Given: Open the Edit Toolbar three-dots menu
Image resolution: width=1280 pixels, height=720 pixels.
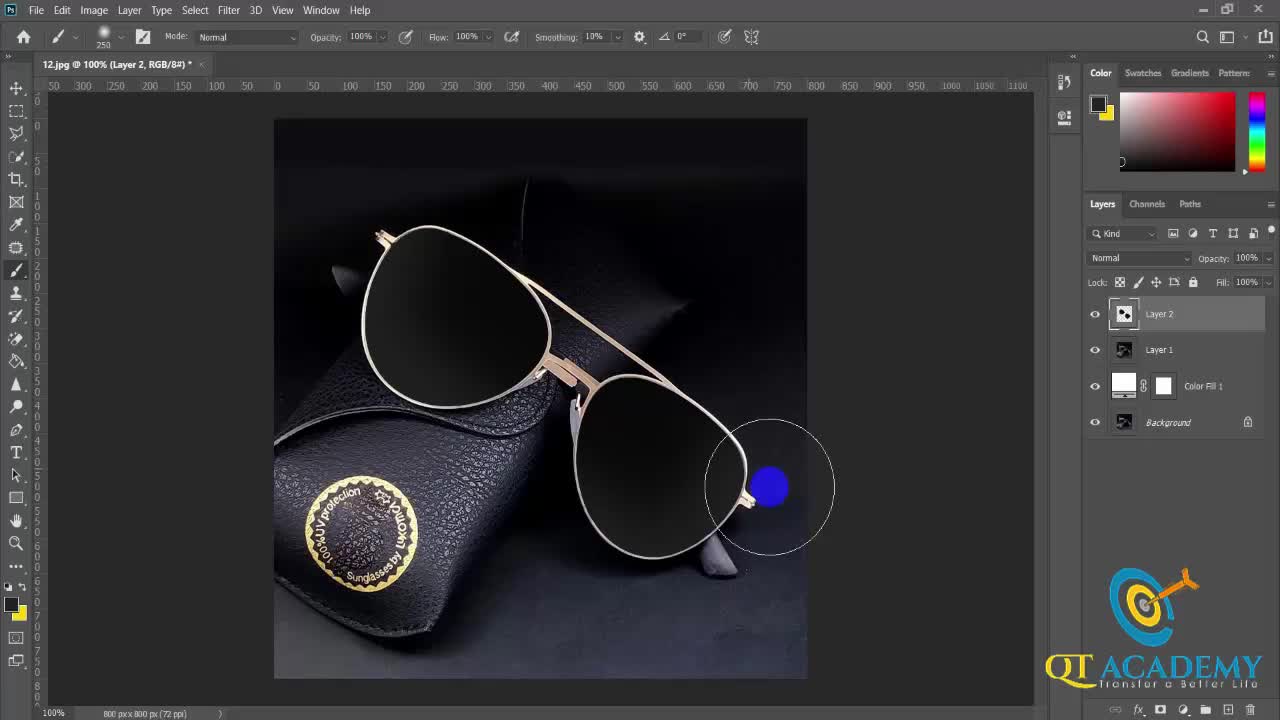Looking at the screenshot, I should [16, 566].
